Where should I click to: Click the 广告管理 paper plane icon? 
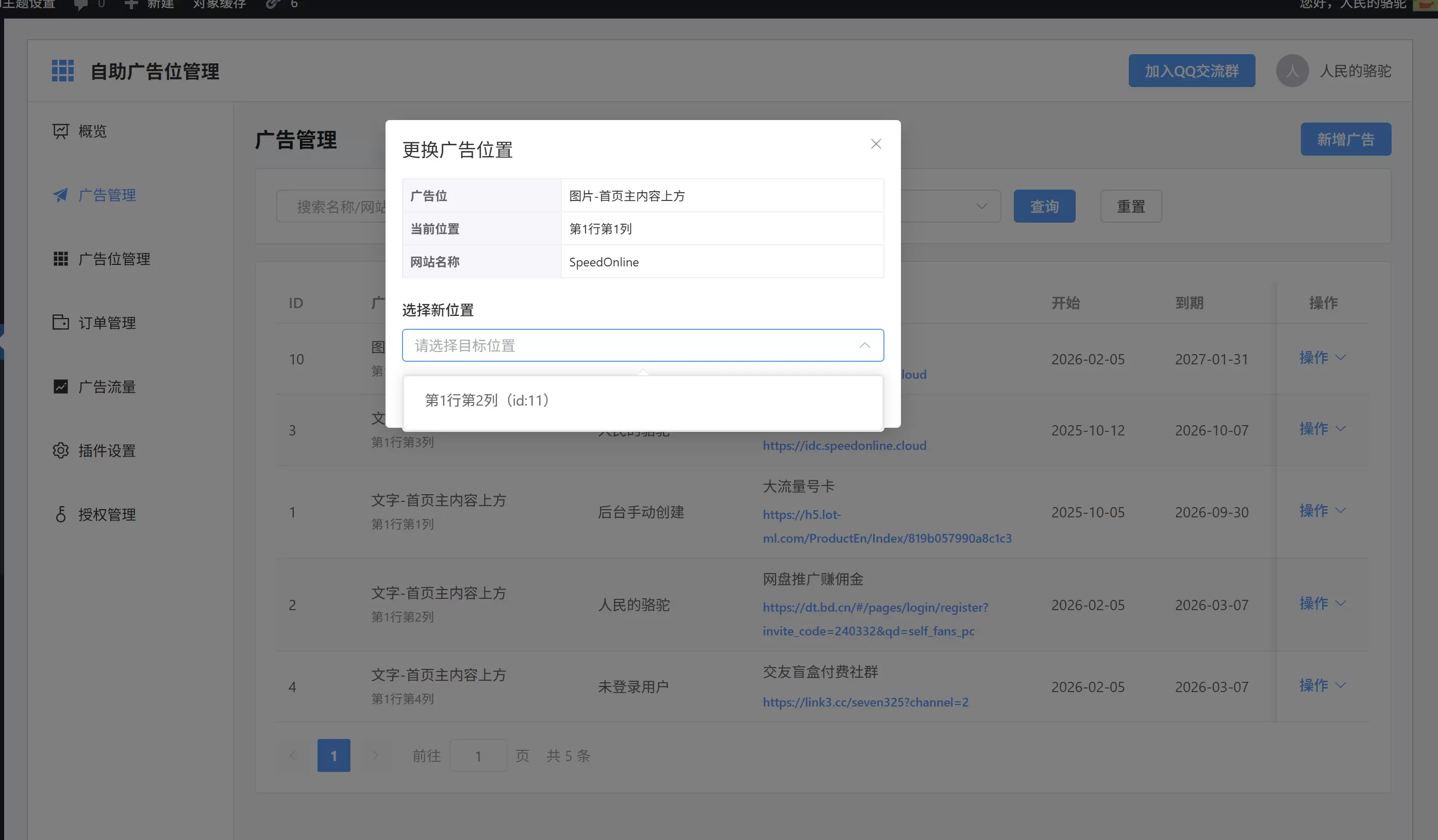tap(60, 195)
